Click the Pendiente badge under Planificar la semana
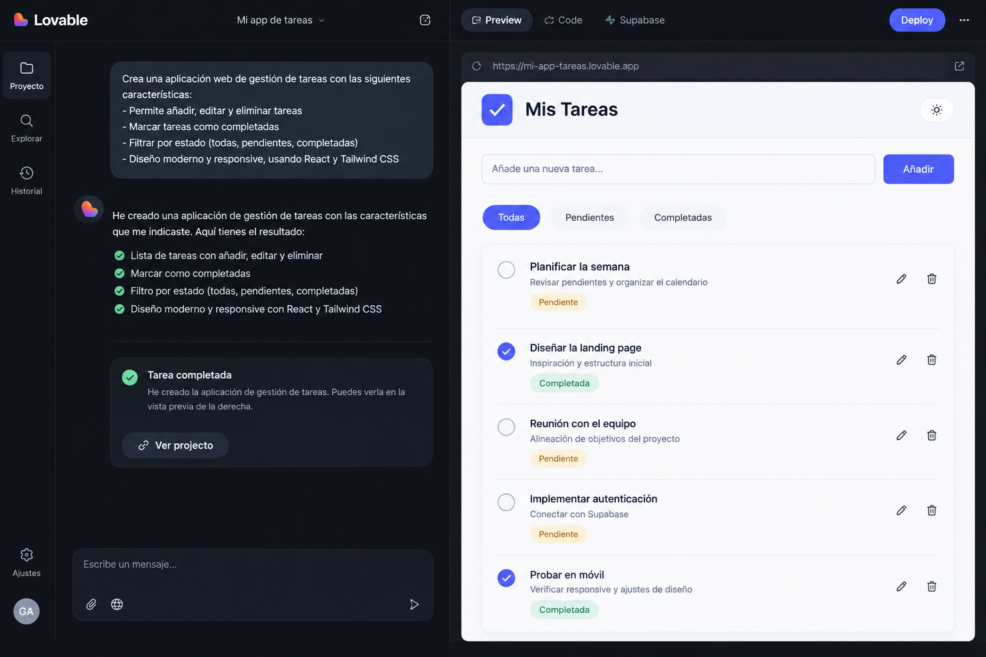This screenshot has height=657, width=986. 558,302
